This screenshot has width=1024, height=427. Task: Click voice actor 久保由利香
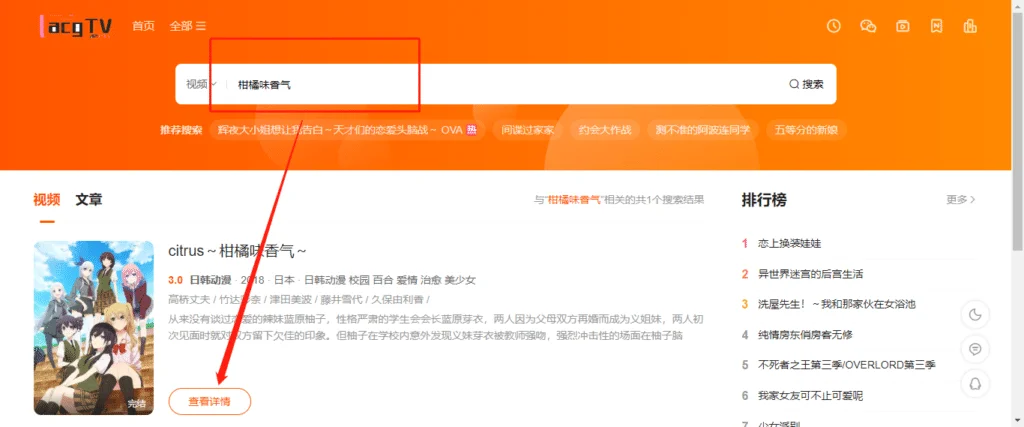pos(397,300)
